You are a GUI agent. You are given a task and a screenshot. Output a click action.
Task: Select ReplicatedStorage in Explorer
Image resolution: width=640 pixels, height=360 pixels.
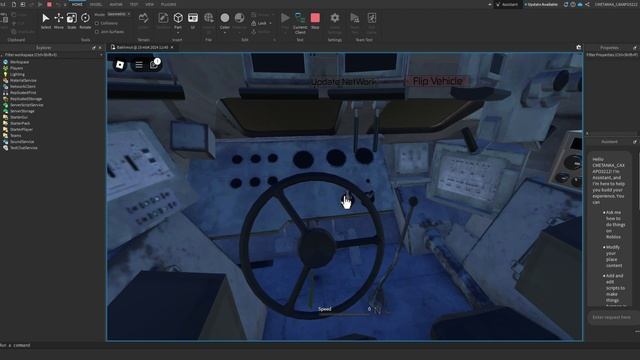click(x=26, y=99)
